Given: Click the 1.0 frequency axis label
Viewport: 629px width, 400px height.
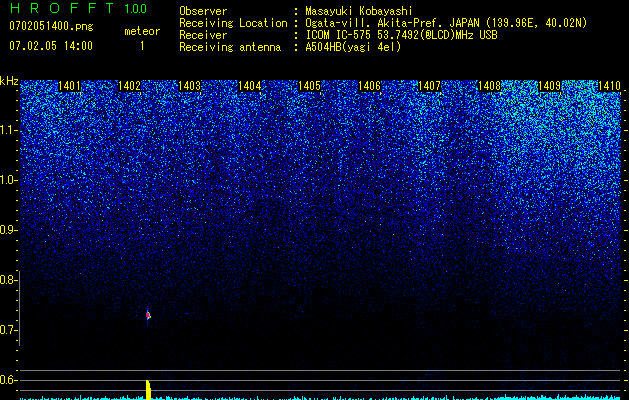Looking at the screenshot, I should 9,180.
